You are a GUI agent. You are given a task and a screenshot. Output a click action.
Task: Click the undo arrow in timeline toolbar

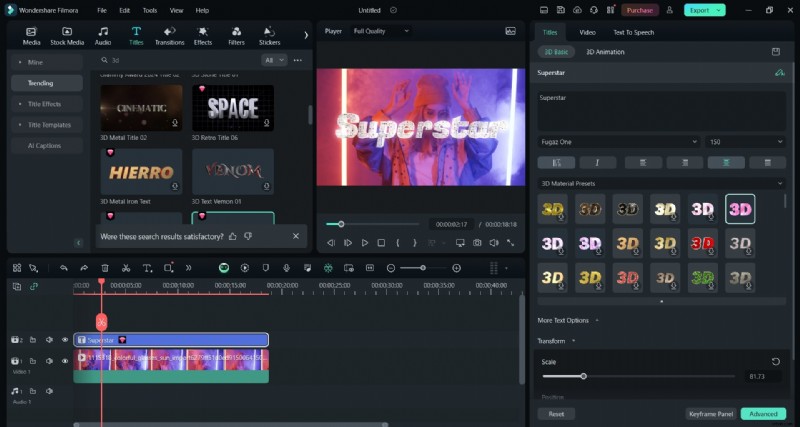(x=64, y=268)
